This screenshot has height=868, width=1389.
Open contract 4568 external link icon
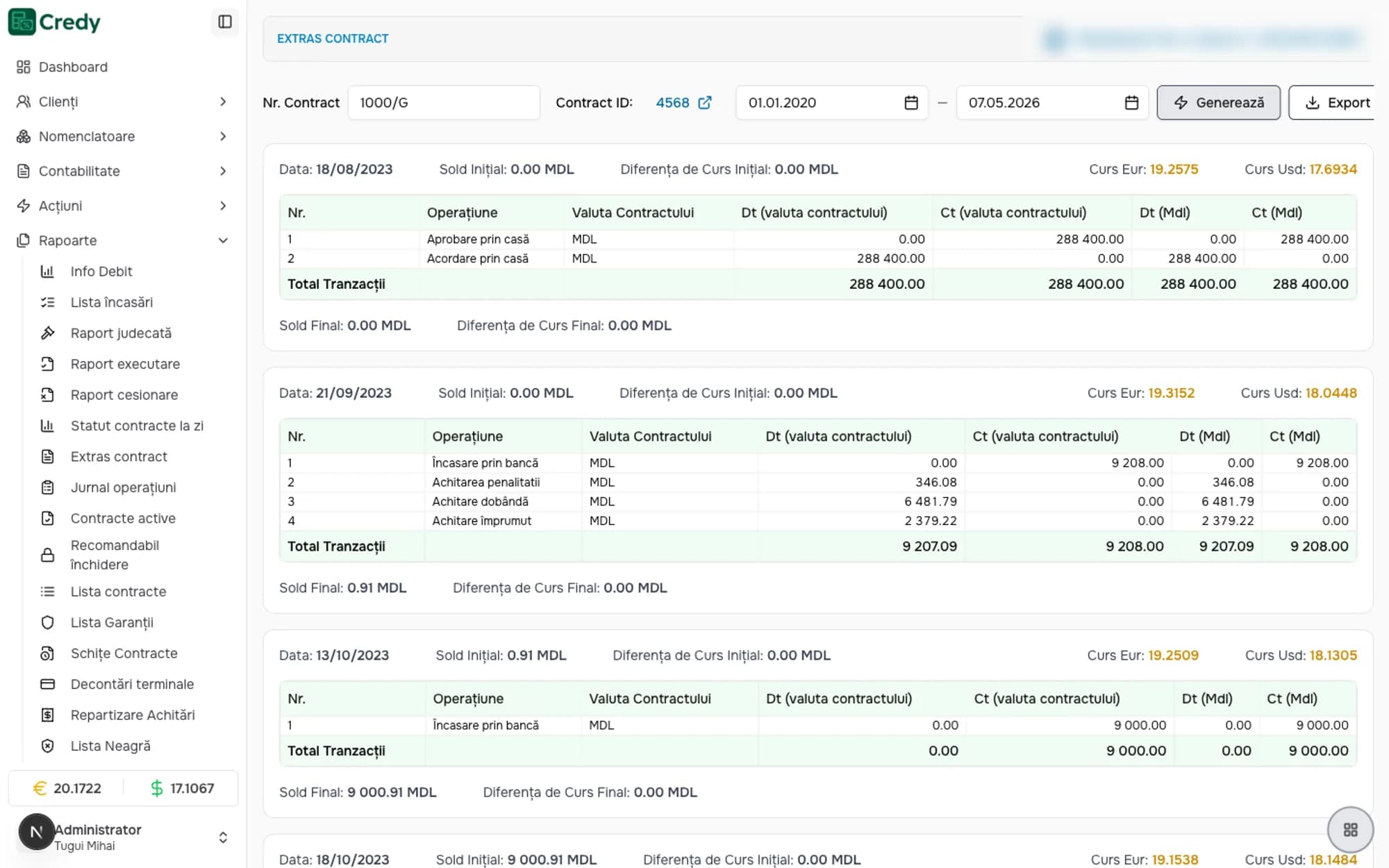tap(704, 103)
